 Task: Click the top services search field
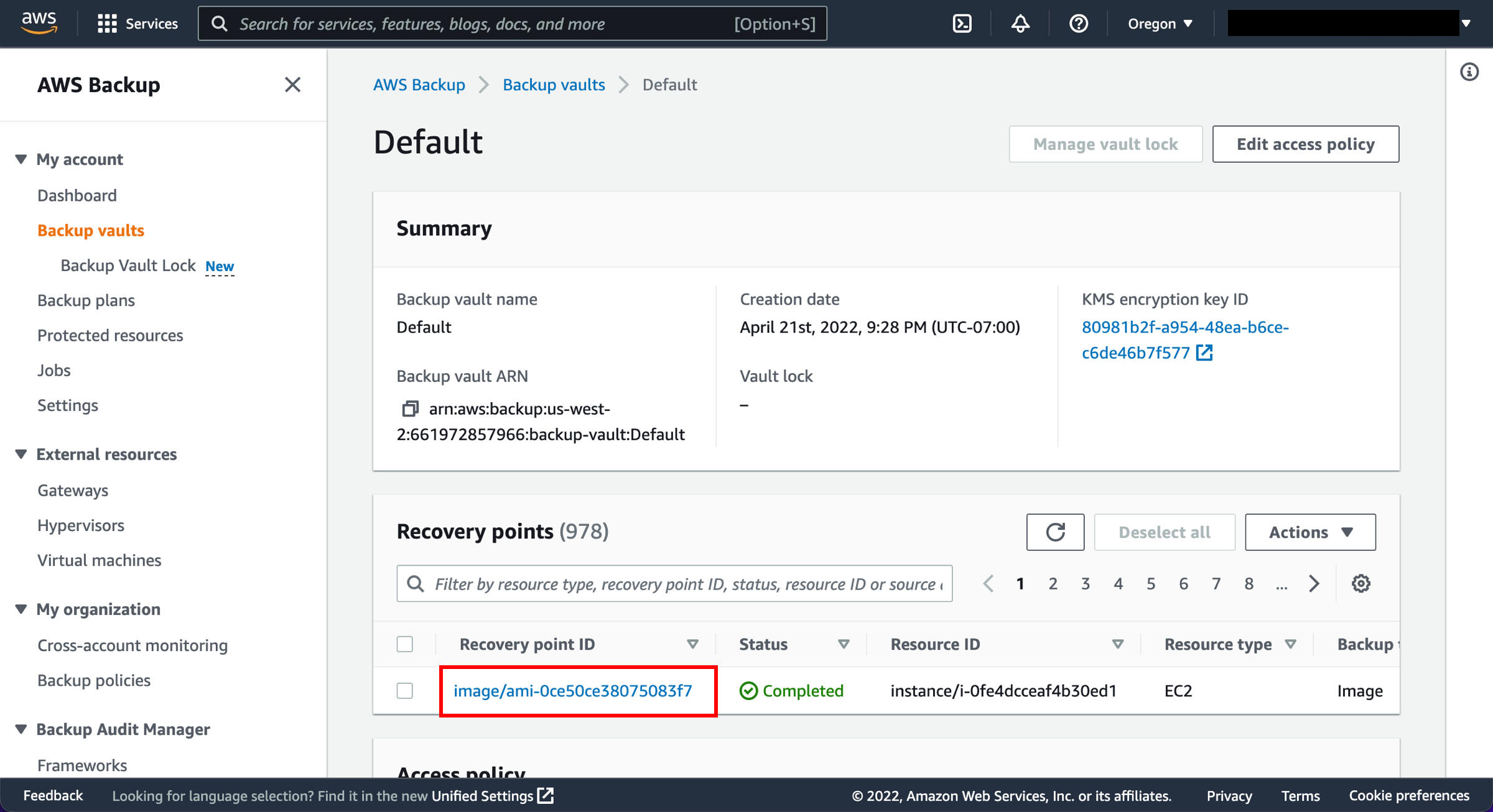[513, 24]
